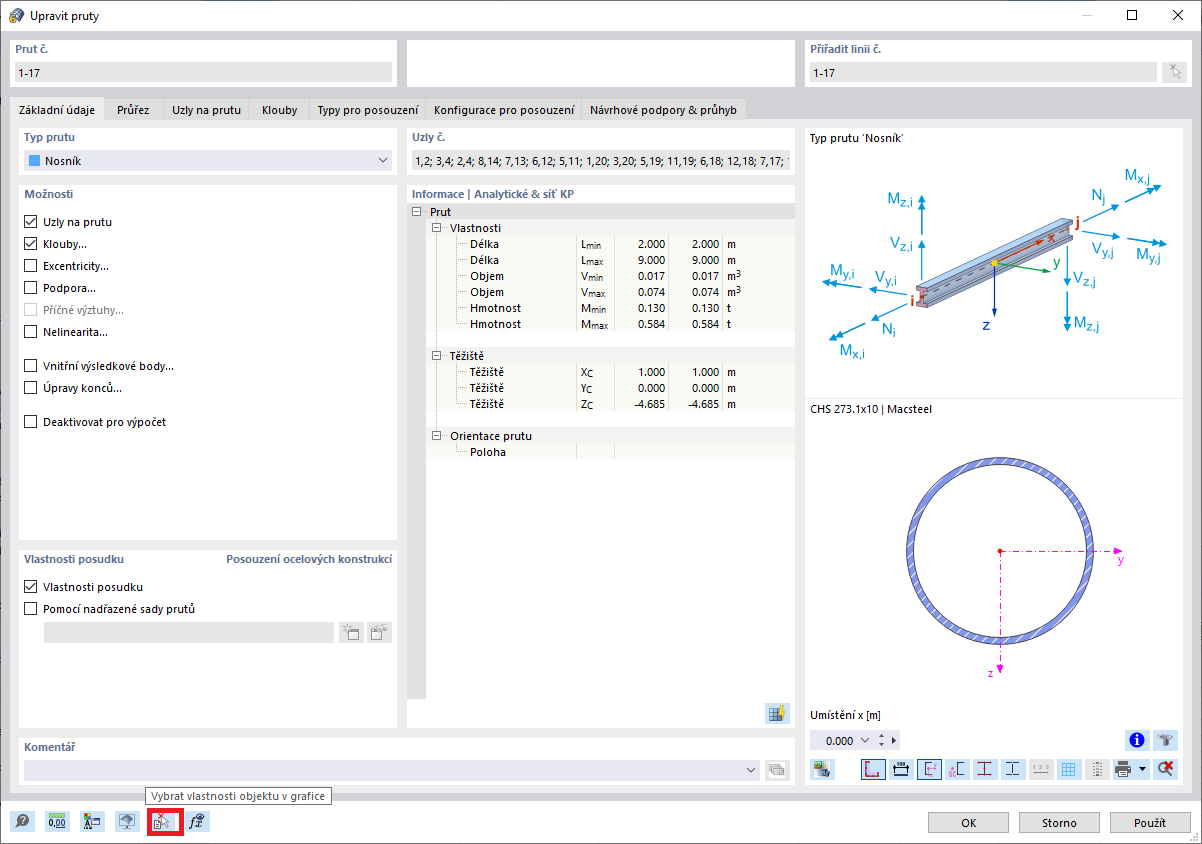Open the 'Umístění x' value dropdown
The image size is (1202, 844).
[865, 741]
